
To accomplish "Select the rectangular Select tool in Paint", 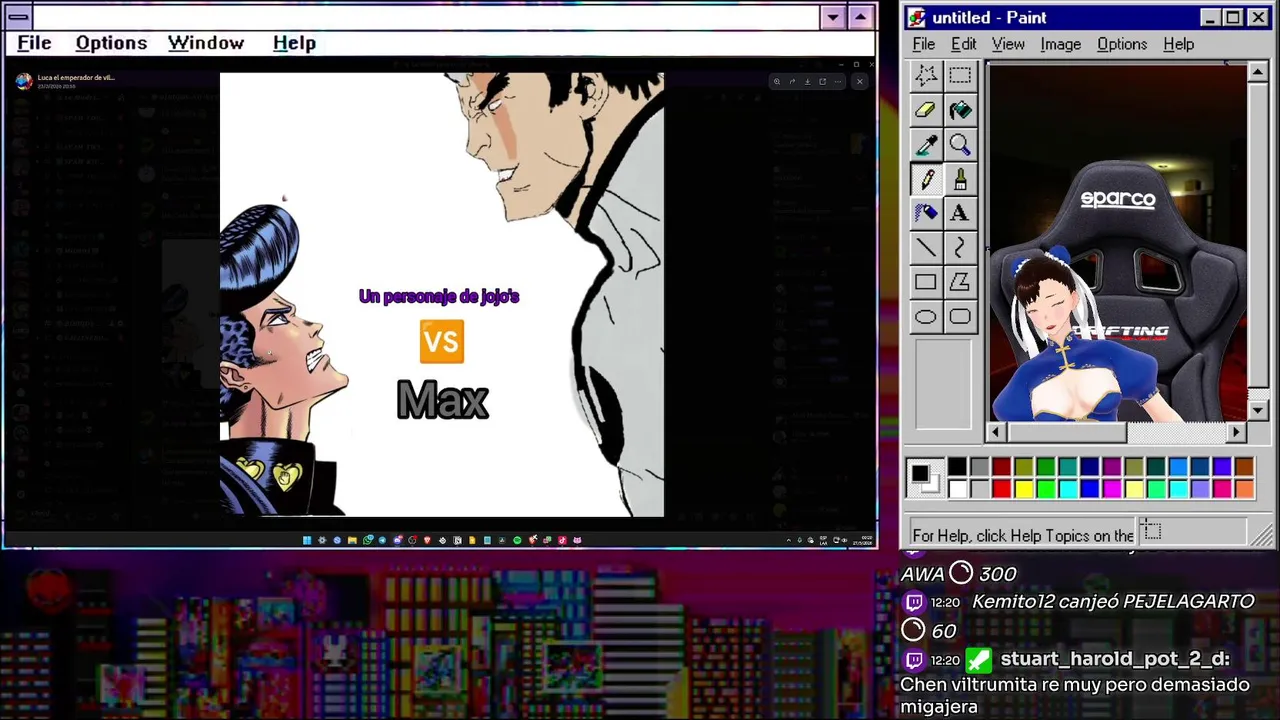I will (960, 76).
